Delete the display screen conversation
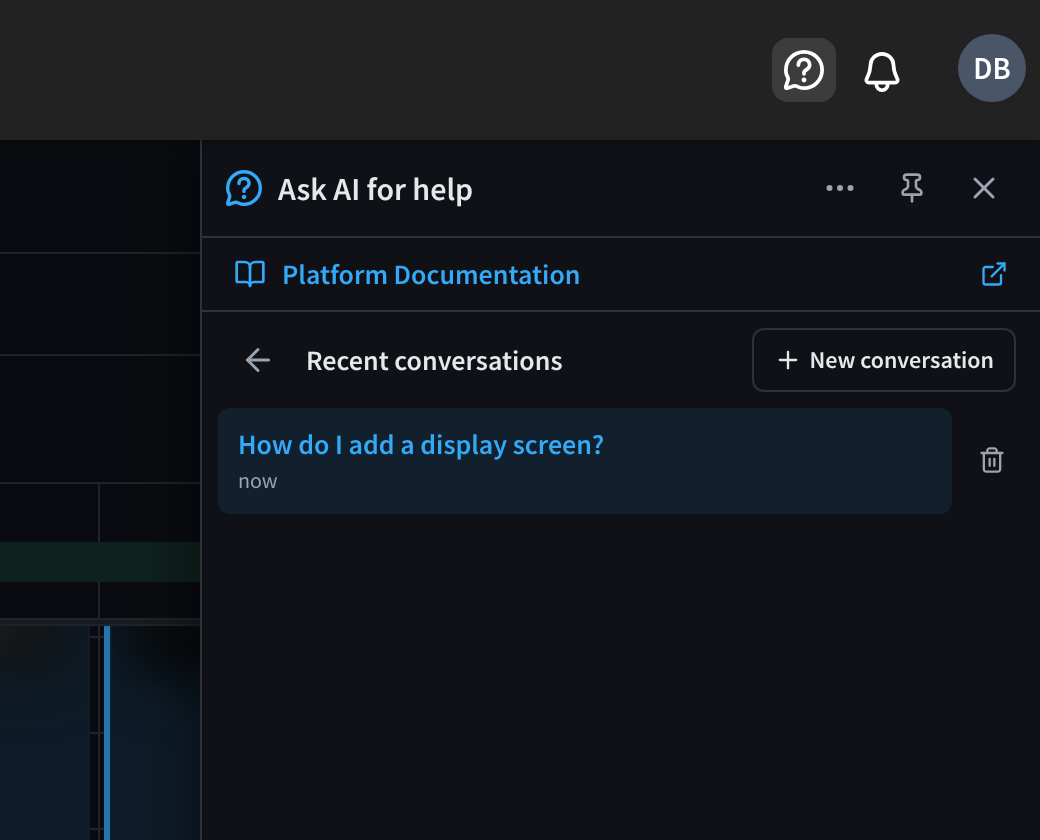This screenshot has height=840, width=1040. tap(992, 460)
